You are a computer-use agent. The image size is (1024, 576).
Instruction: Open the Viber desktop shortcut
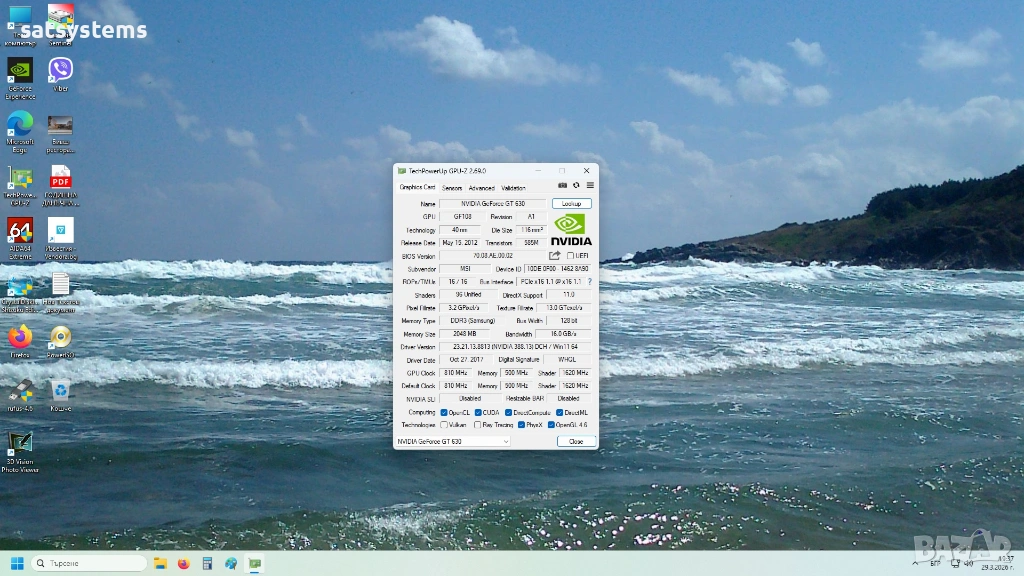60,72
